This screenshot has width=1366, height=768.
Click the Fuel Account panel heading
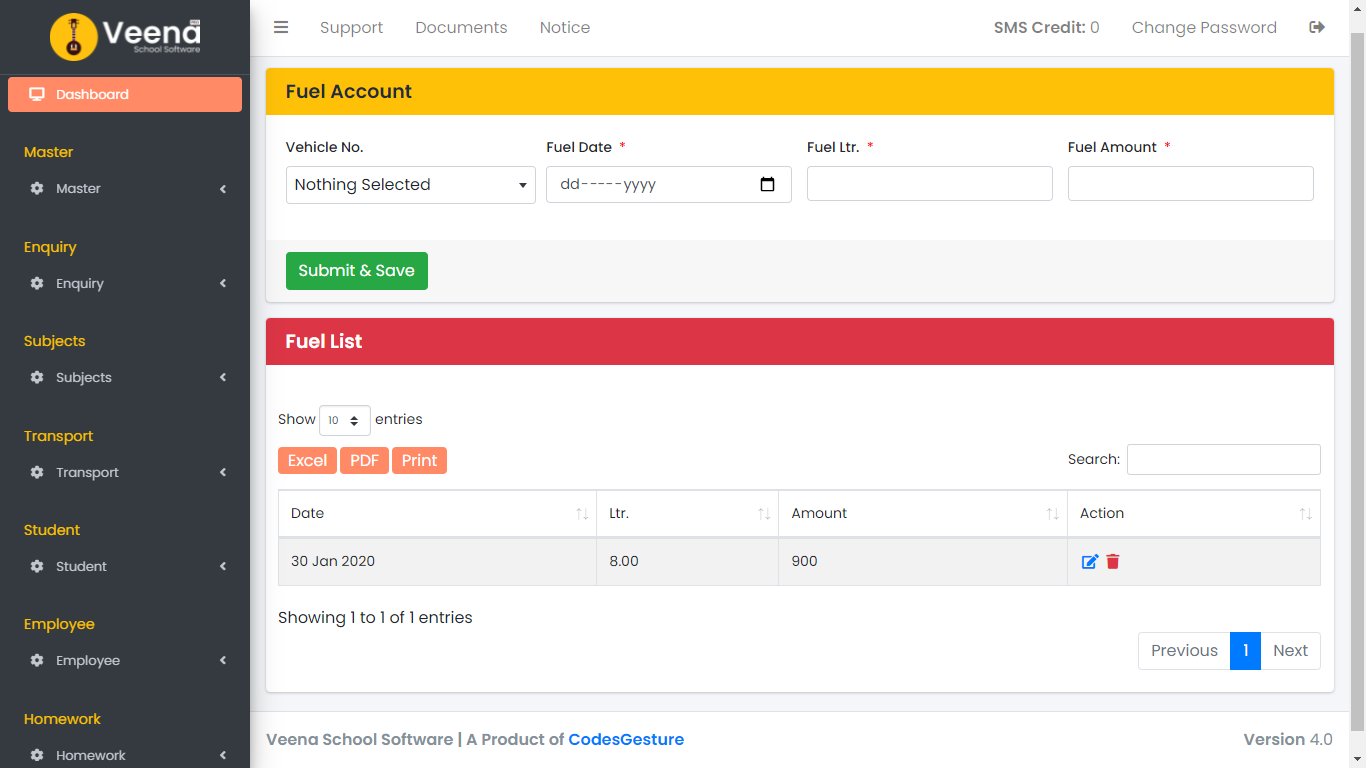[x=800, y=91]
